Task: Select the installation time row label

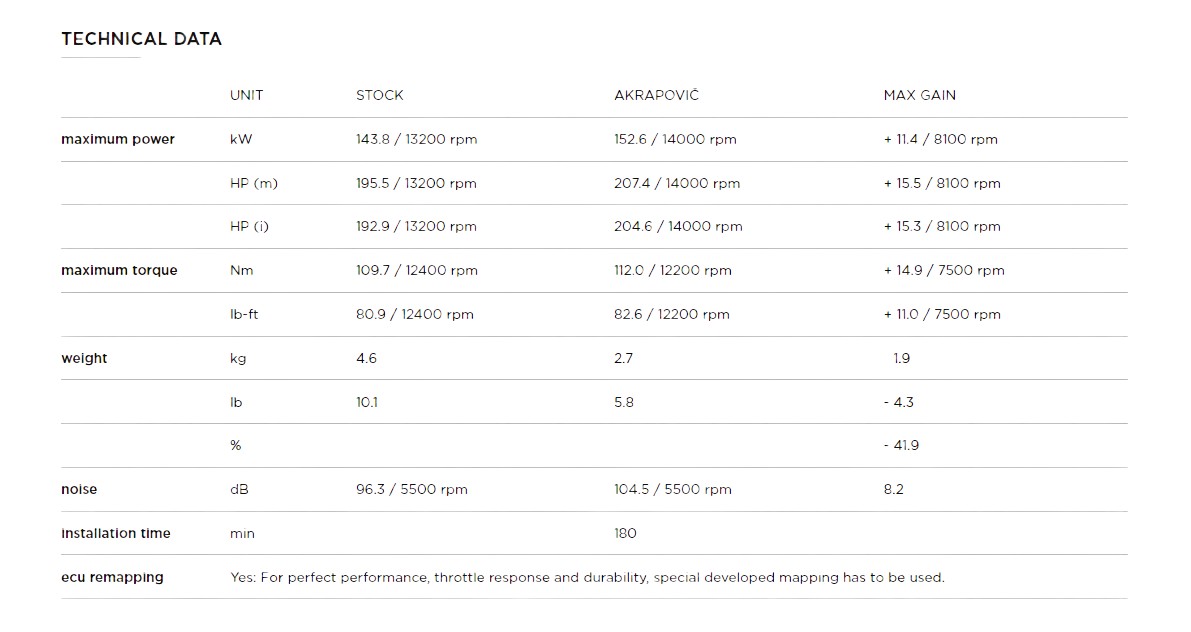Action: pos(115,533)
